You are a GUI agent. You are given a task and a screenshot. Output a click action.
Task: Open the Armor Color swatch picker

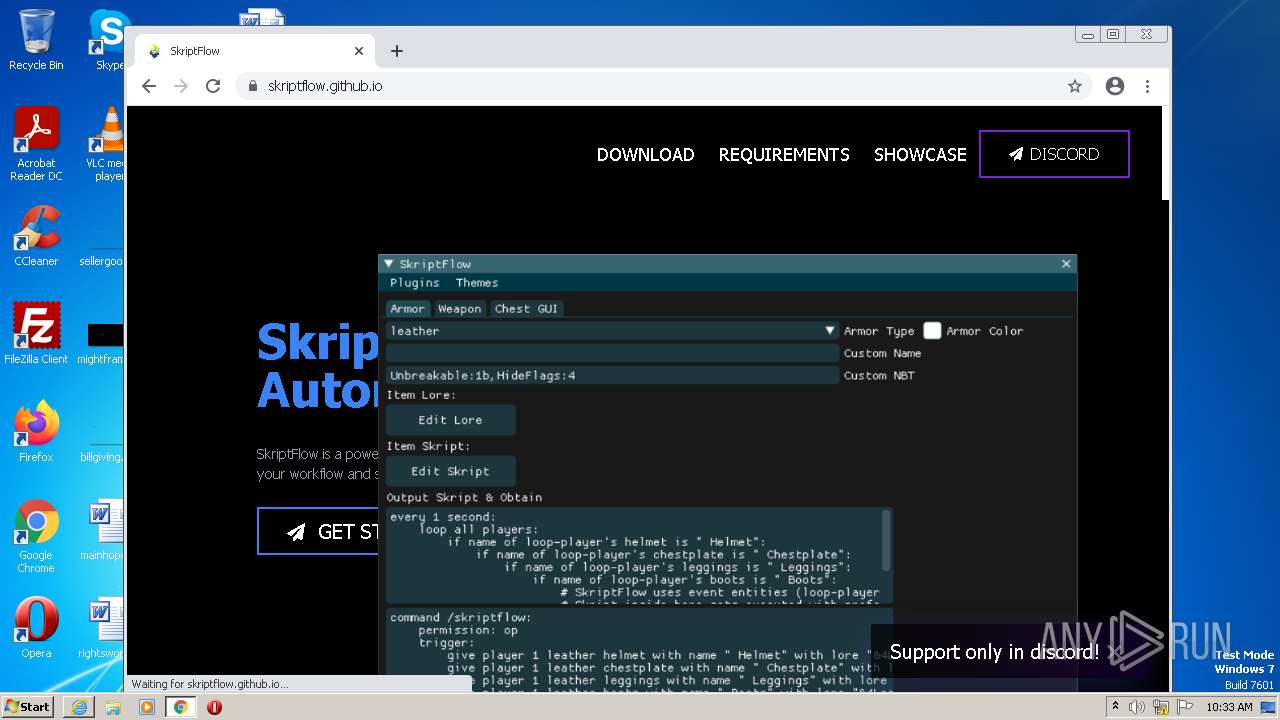coord(932,331)
